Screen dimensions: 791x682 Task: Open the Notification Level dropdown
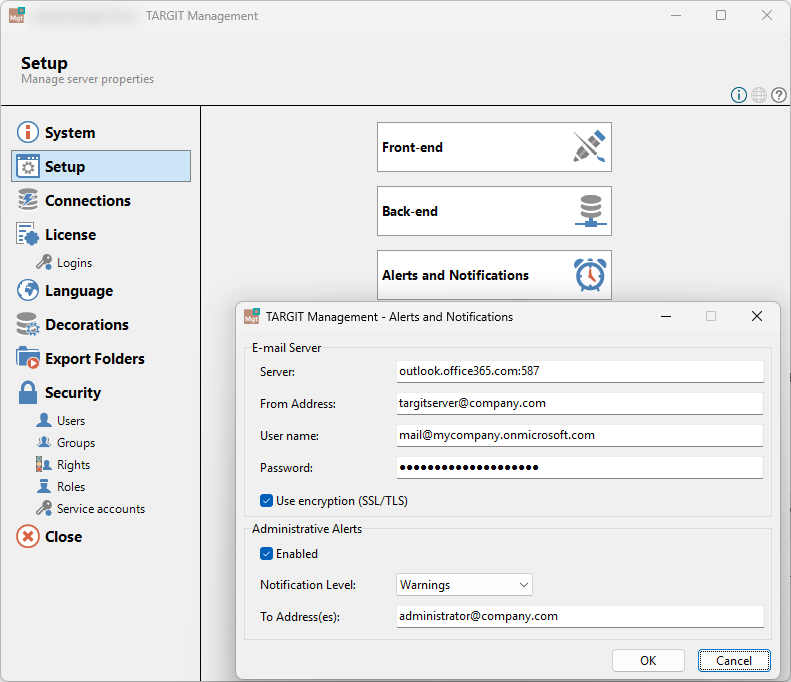pos(464,585)
